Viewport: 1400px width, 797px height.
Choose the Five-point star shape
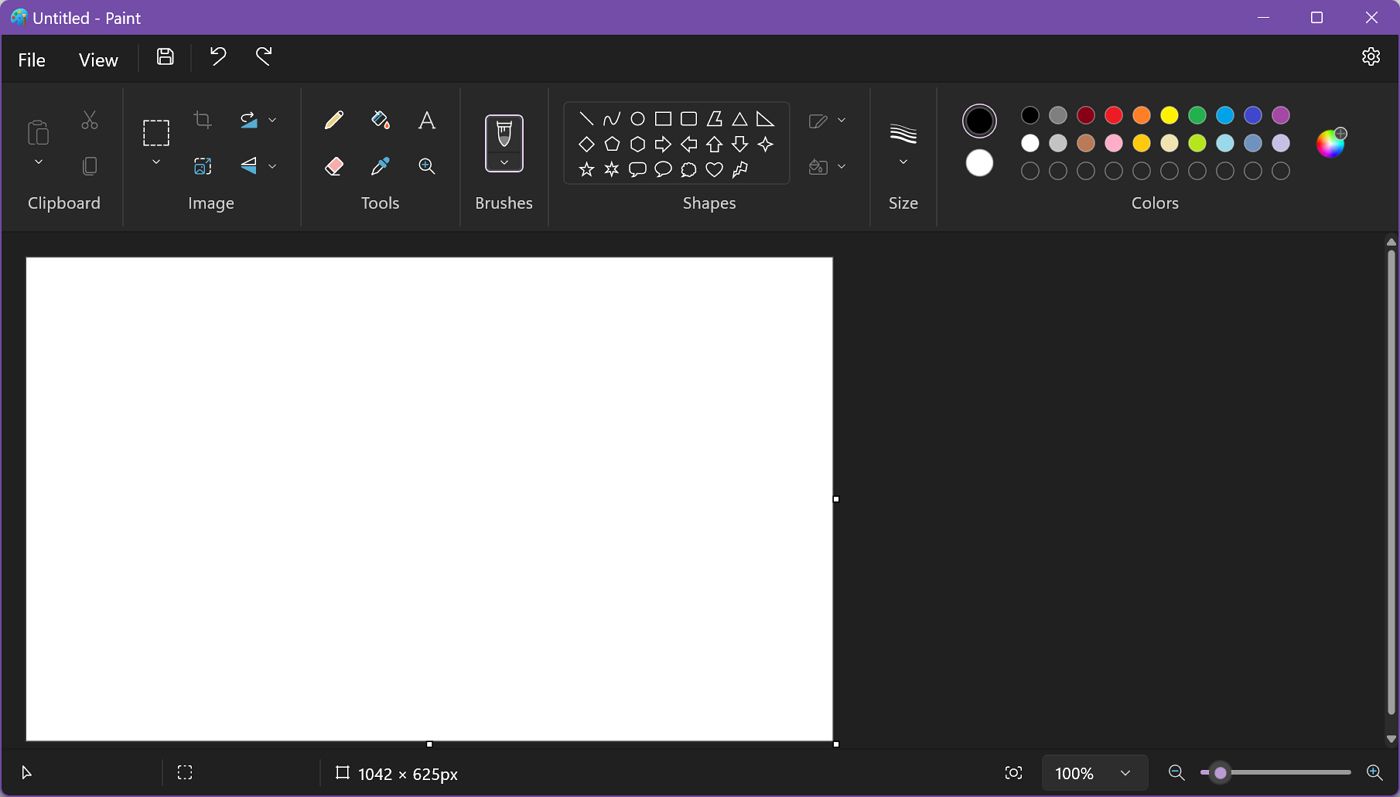click(586, 170)
